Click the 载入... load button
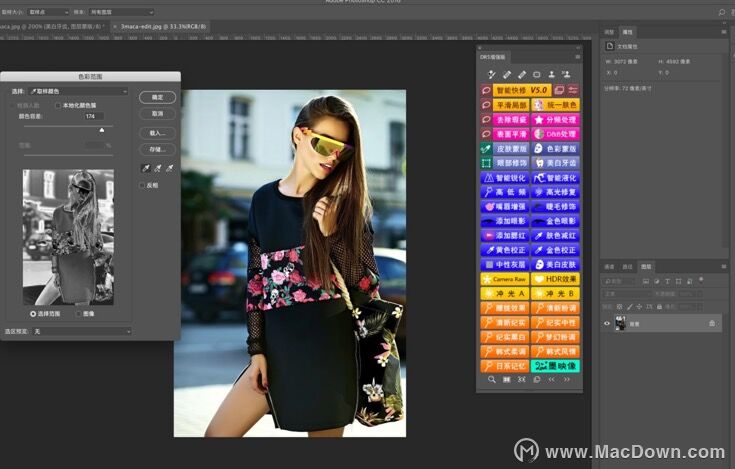 [158, 133]
